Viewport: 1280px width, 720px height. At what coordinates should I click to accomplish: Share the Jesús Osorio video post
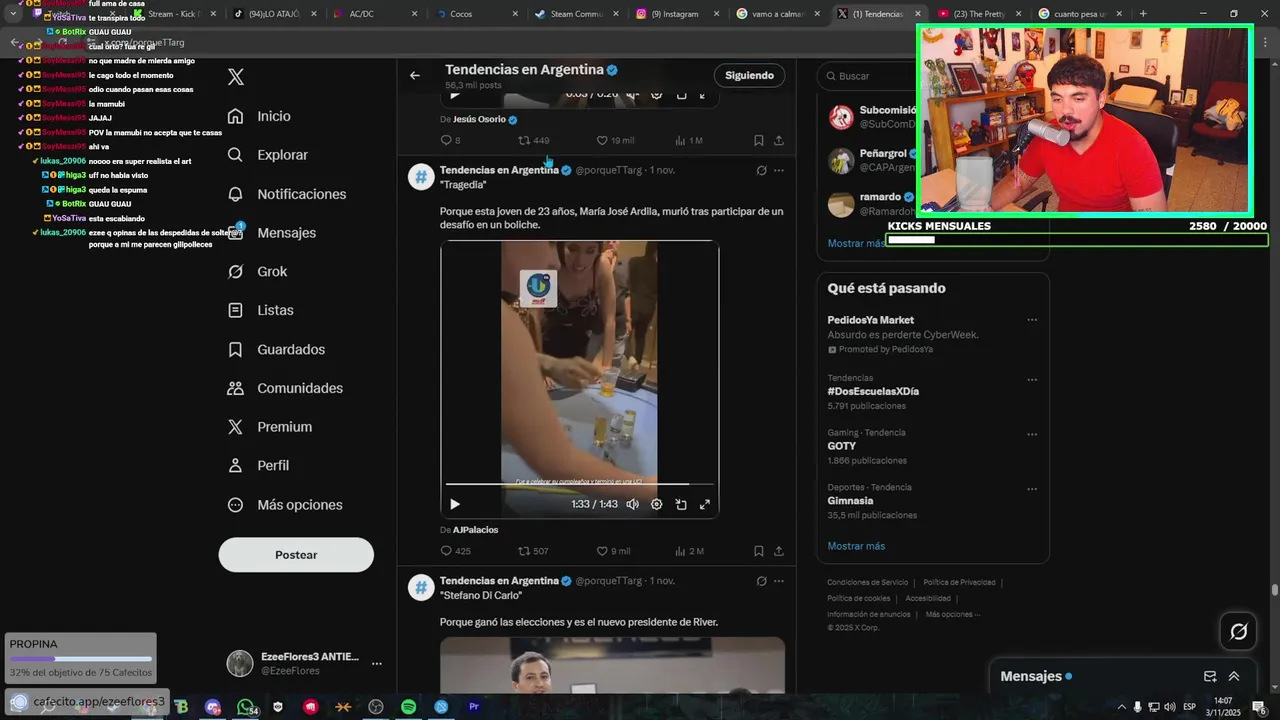click(779, 141)
